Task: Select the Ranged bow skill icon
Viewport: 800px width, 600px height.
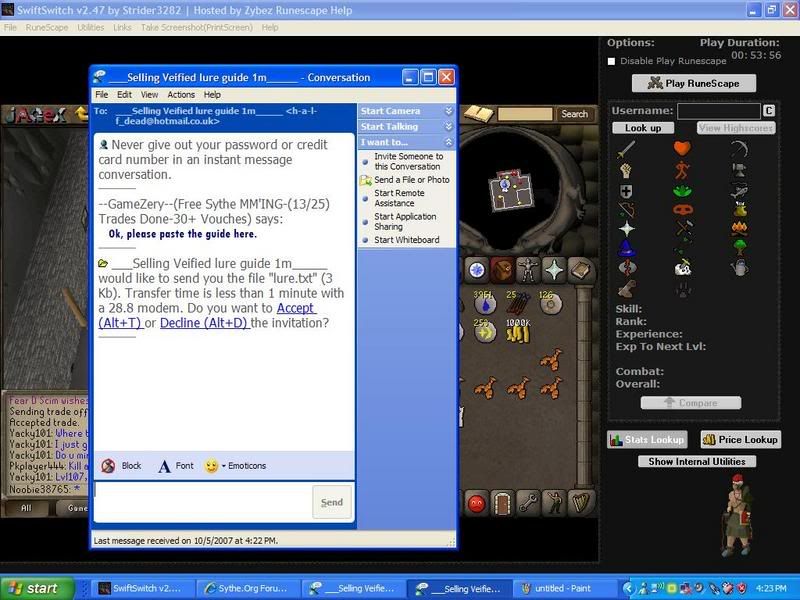Action: (626, 210)
